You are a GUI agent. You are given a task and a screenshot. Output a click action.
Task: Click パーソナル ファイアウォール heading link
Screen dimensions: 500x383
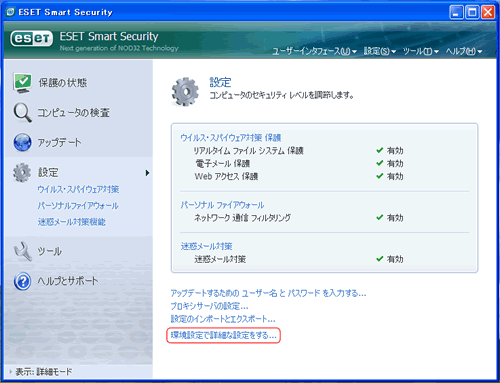[222, 205]
